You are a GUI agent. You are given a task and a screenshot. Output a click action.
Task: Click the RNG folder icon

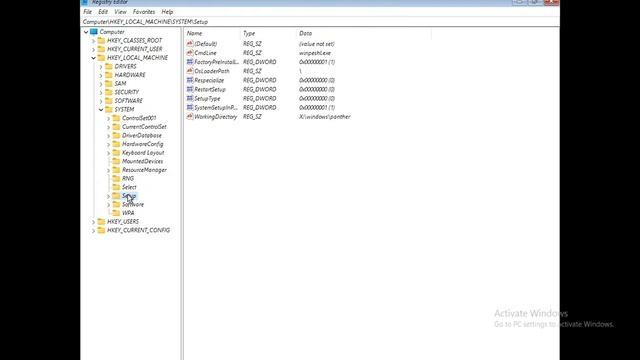(116, 178)
